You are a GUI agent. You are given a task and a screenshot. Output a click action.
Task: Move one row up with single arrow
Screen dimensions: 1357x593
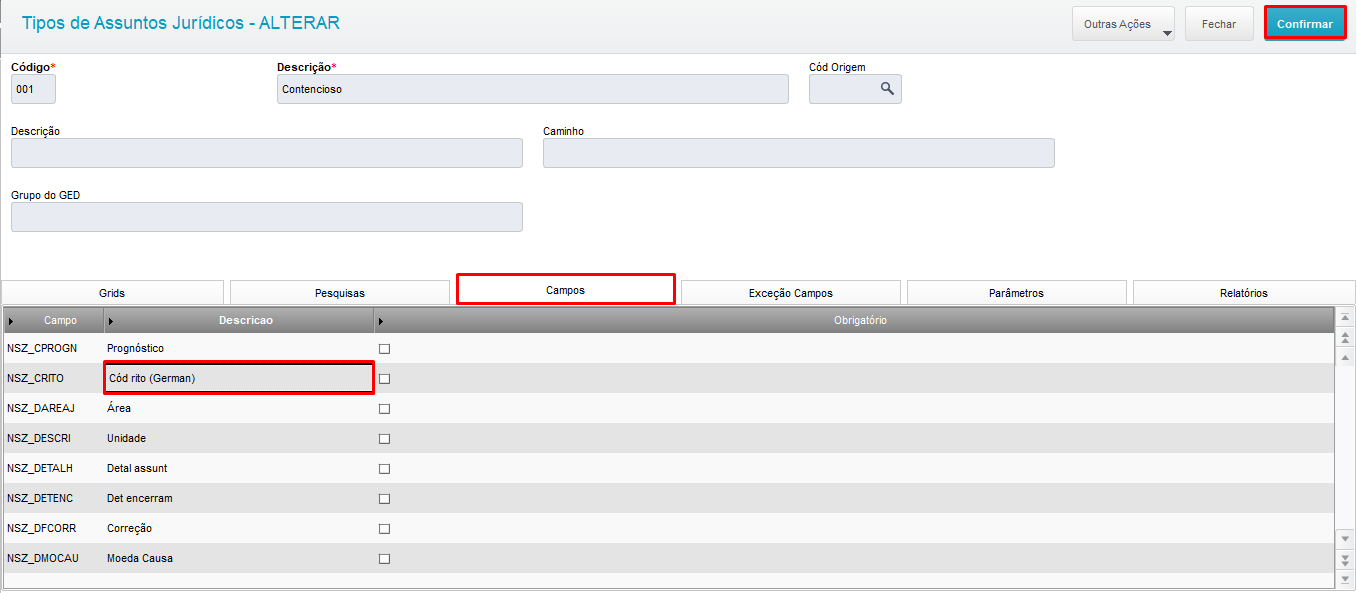pyautogui.click(x=1345, y=357)
